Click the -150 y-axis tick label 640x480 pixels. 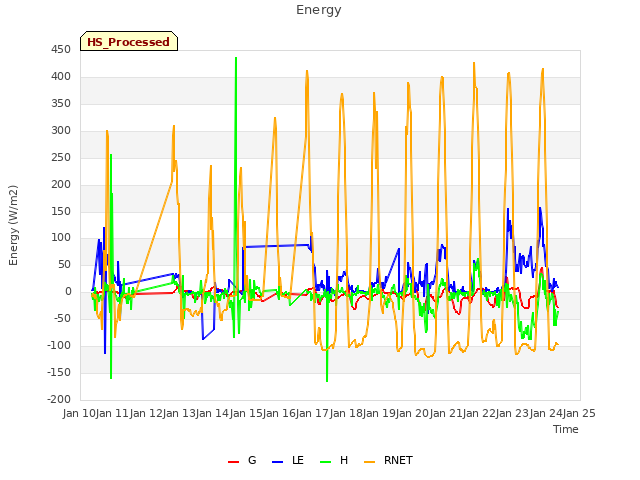click(59, 373)
